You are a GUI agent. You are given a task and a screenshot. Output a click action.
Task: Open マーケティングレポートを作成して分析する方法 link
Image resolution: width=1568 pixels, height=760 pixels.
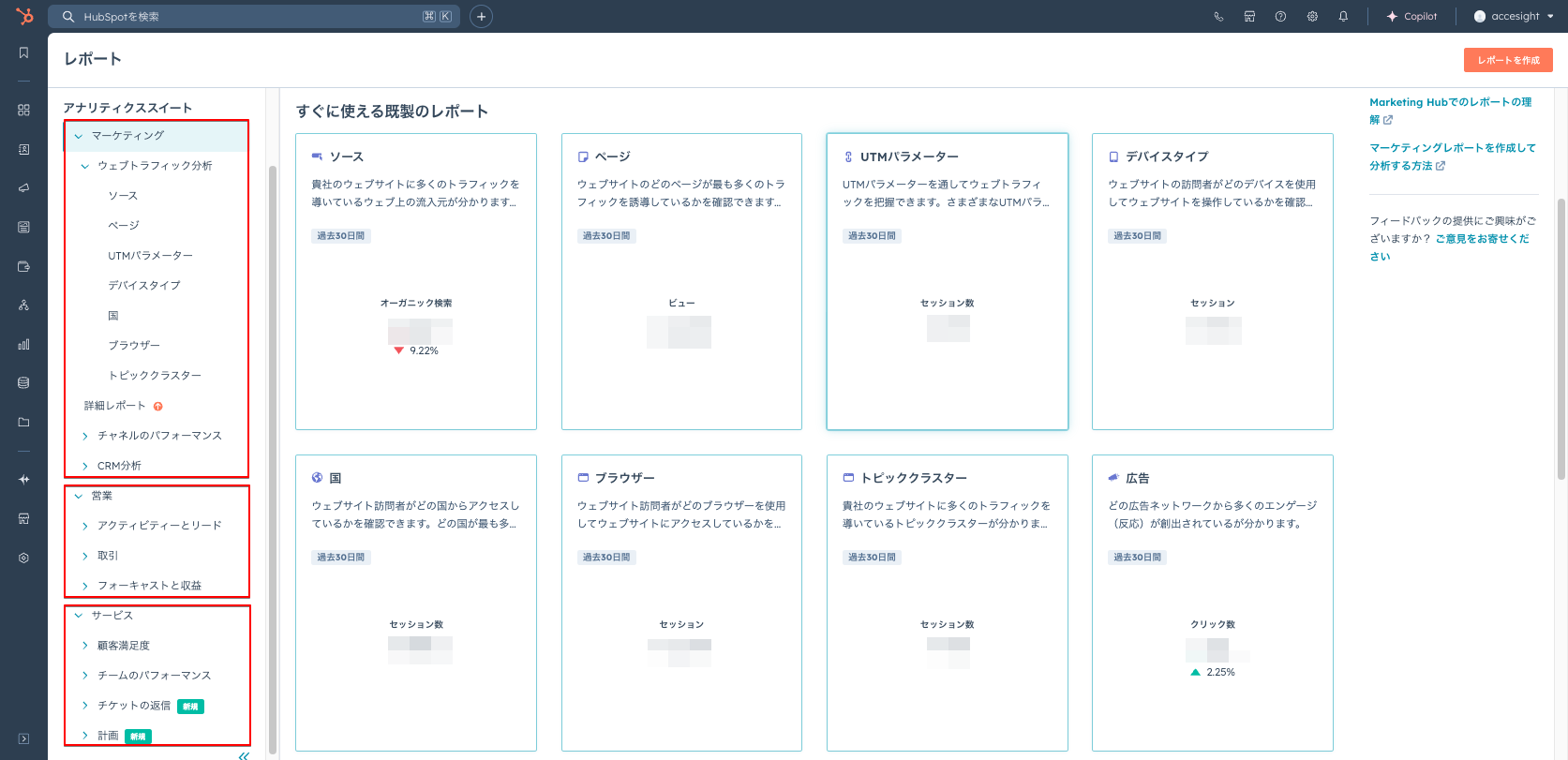[1453, 156]
